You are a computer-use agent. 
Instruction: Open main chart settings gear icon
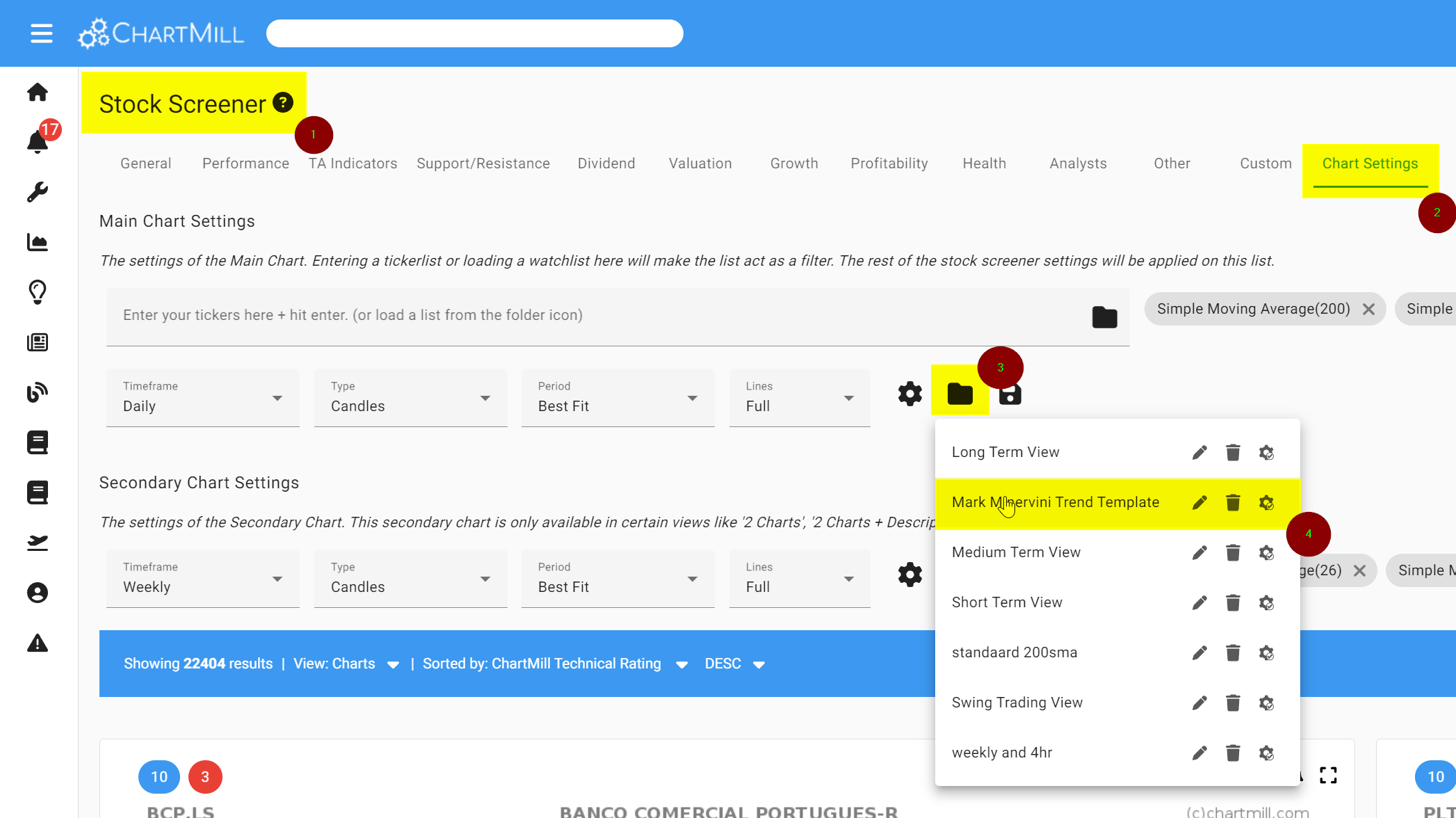[909, 394]
